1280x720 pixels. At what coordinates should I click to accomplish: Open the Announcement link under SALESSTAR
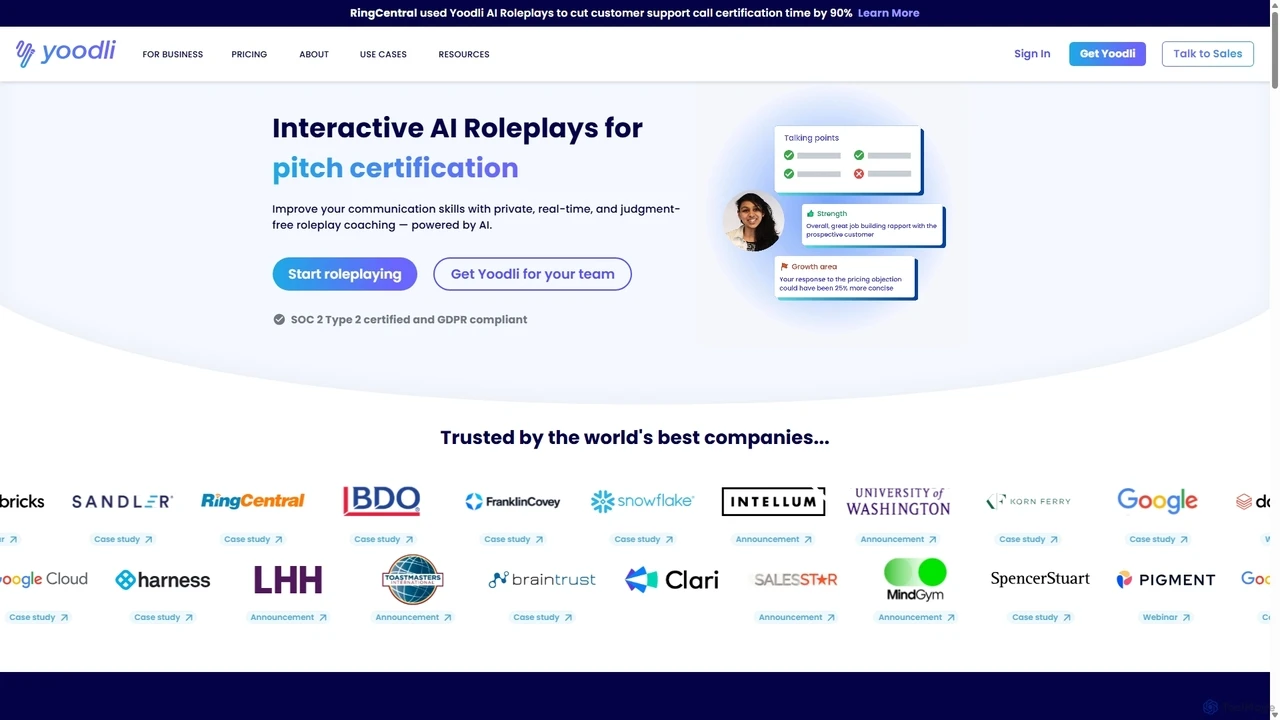[796, 617]
